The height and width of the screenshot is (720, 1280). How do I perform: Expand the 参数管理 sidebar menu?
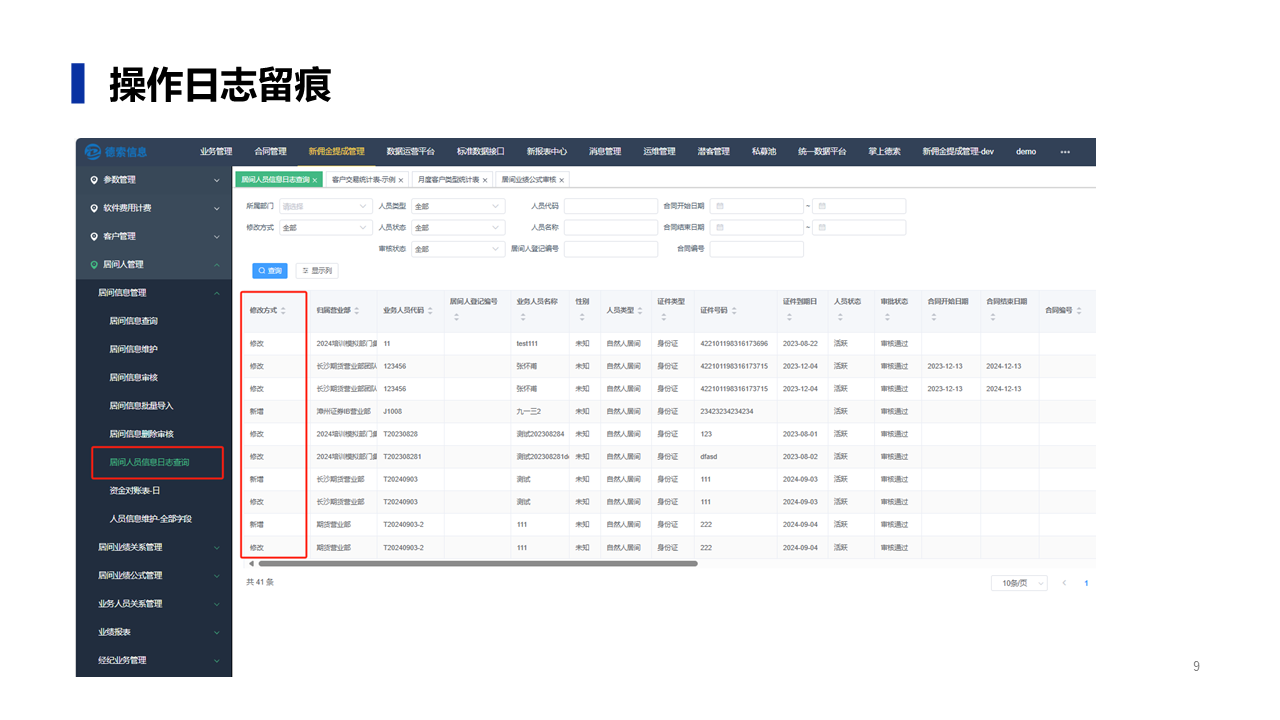pos(217,180)
